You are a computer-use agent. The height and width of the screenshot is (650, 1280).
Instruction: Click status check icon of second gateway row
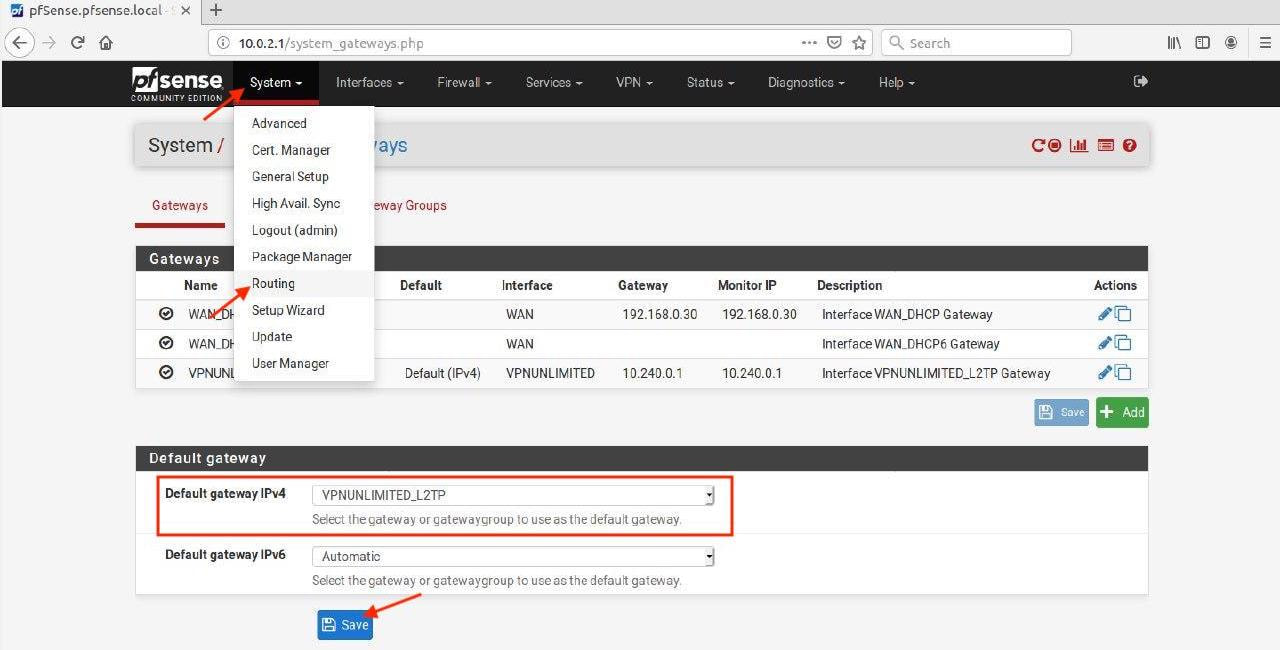(166, 343)
